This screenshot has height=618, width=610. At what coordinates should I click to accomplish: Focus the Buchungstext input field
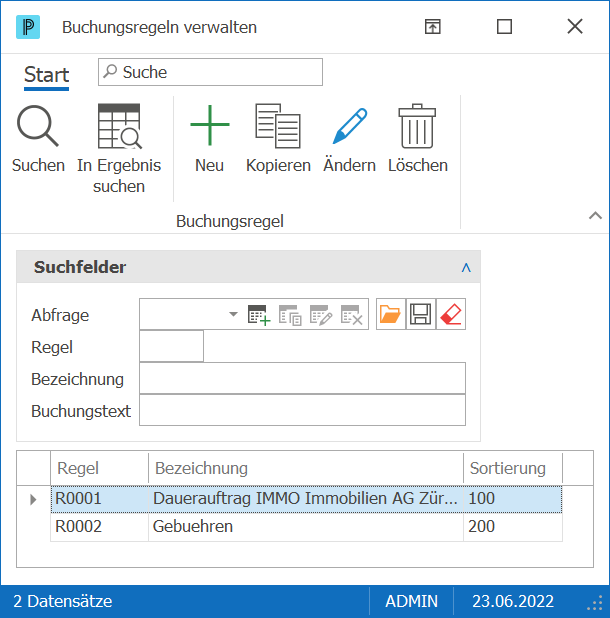(x=302, y=410)
